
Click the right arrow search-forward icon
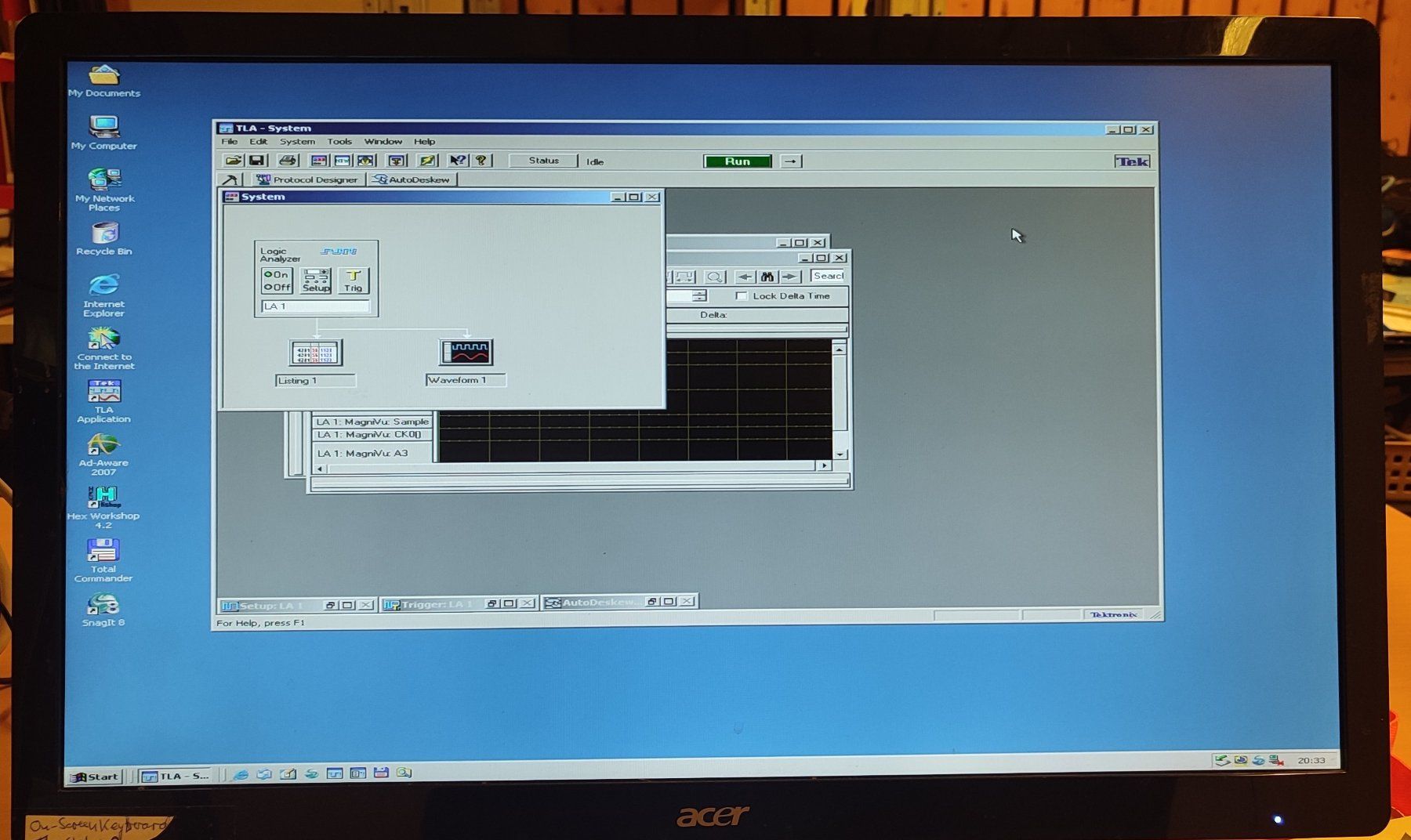pos(789,277)
